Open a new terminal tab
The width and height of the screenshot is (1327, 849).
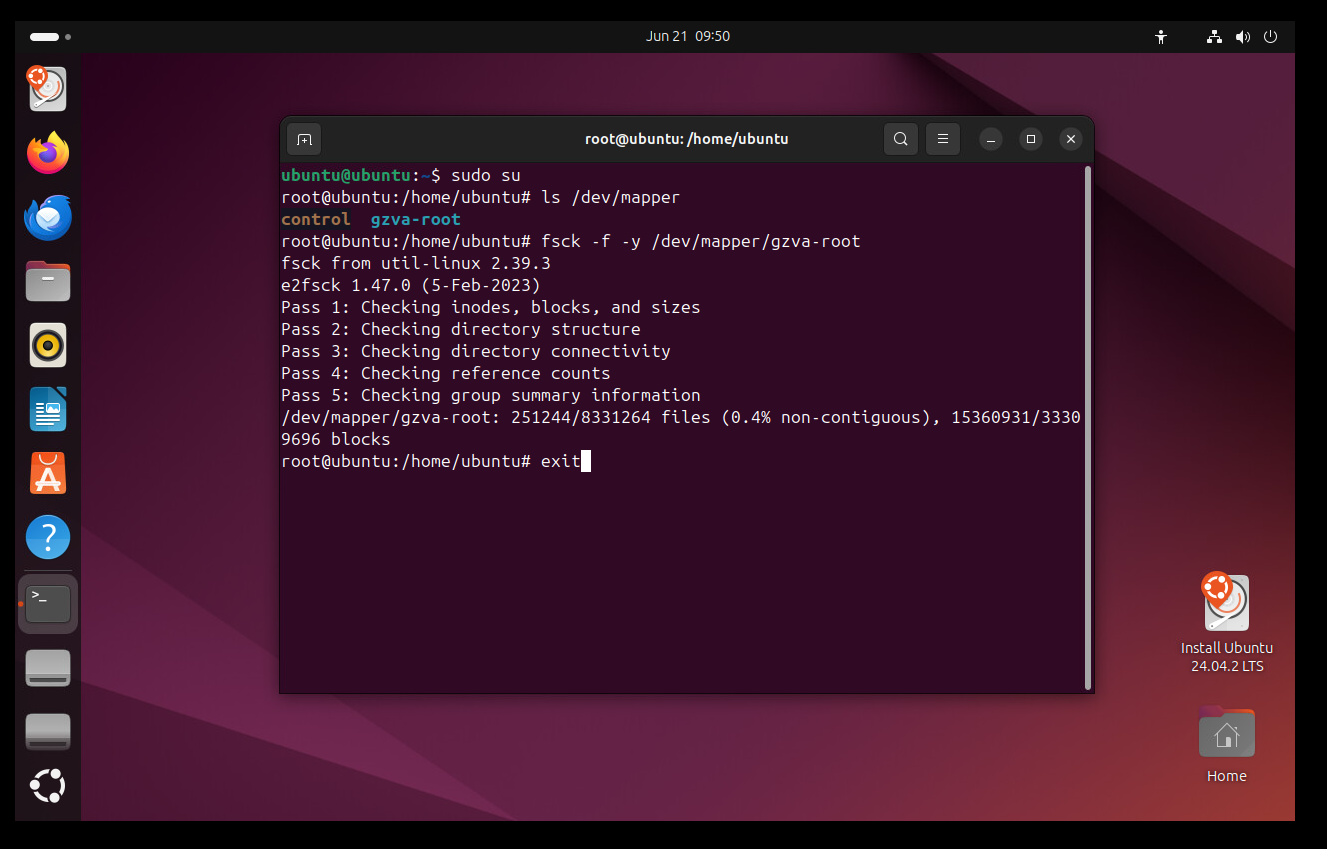point(303,139)
